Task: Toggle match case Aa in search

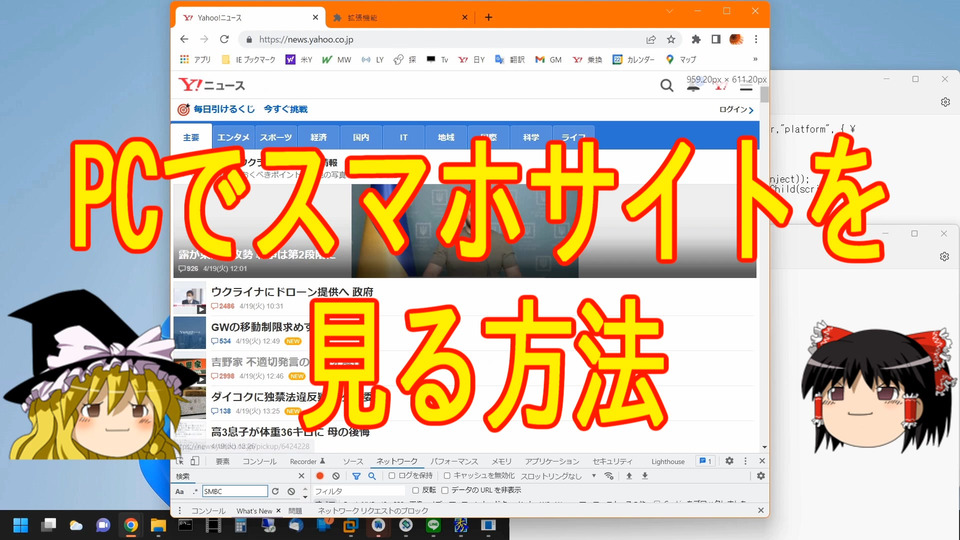Action: point(179,491)
